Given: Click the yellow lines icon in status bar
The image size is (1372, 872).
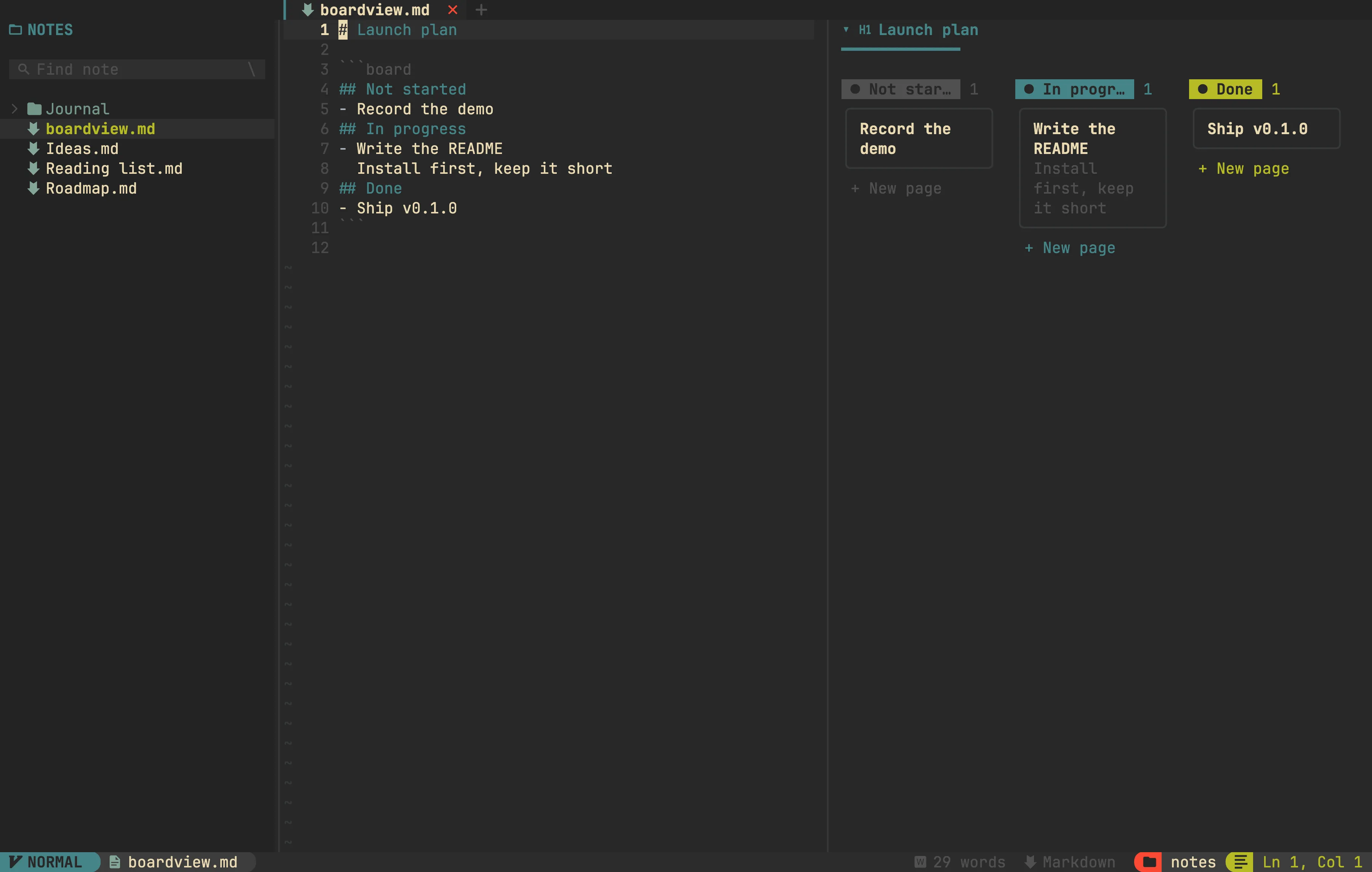Looking at the screenshot, I should (1240, 862).
